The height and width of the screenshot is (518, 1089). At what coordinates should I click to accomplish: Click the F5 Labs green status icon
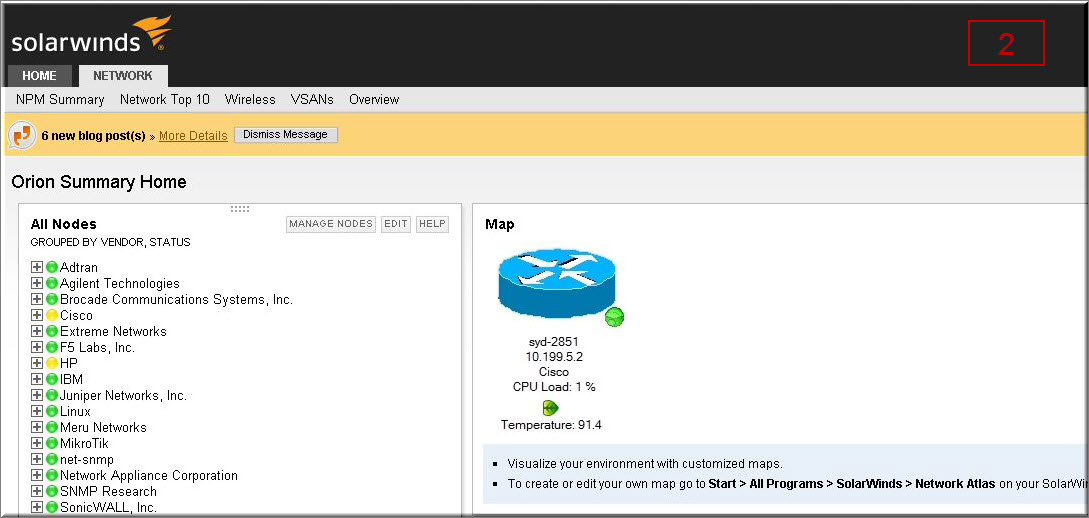coord(52,347)
